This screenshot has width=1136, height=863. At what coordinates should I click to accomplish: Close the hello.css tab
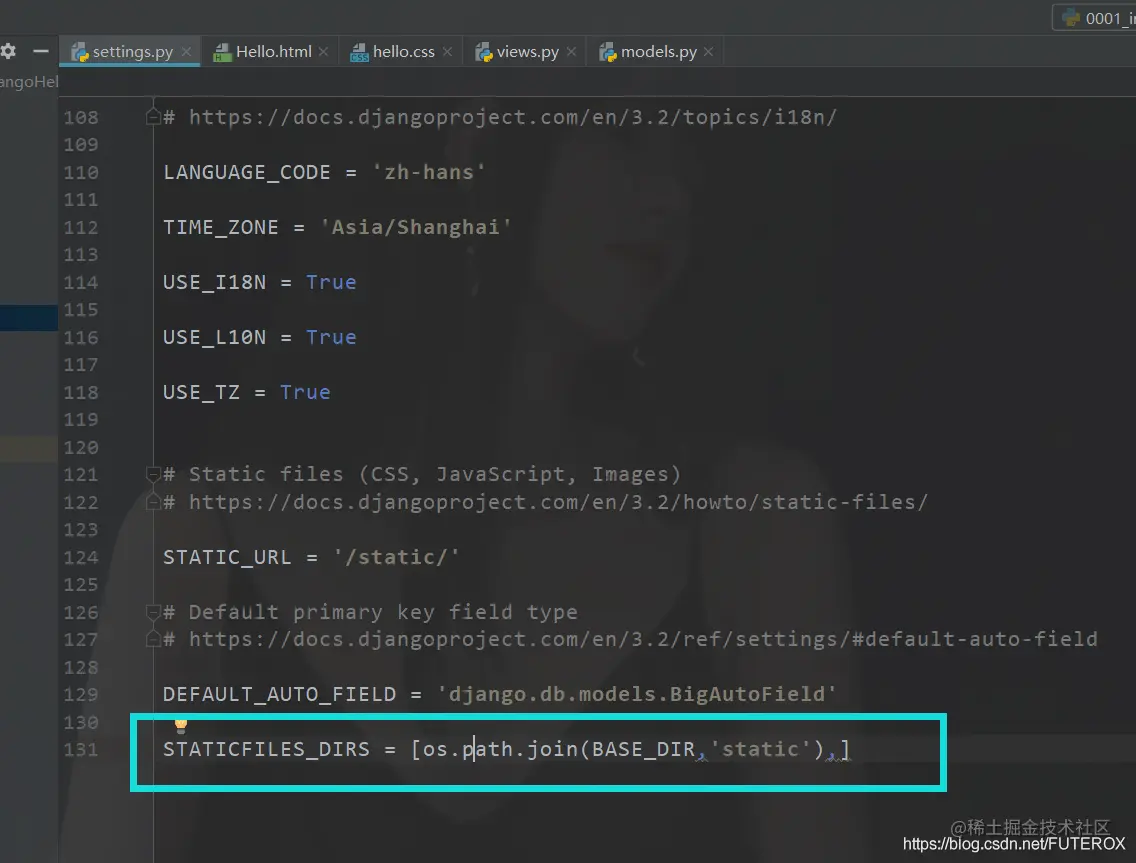tap(447, 51)
